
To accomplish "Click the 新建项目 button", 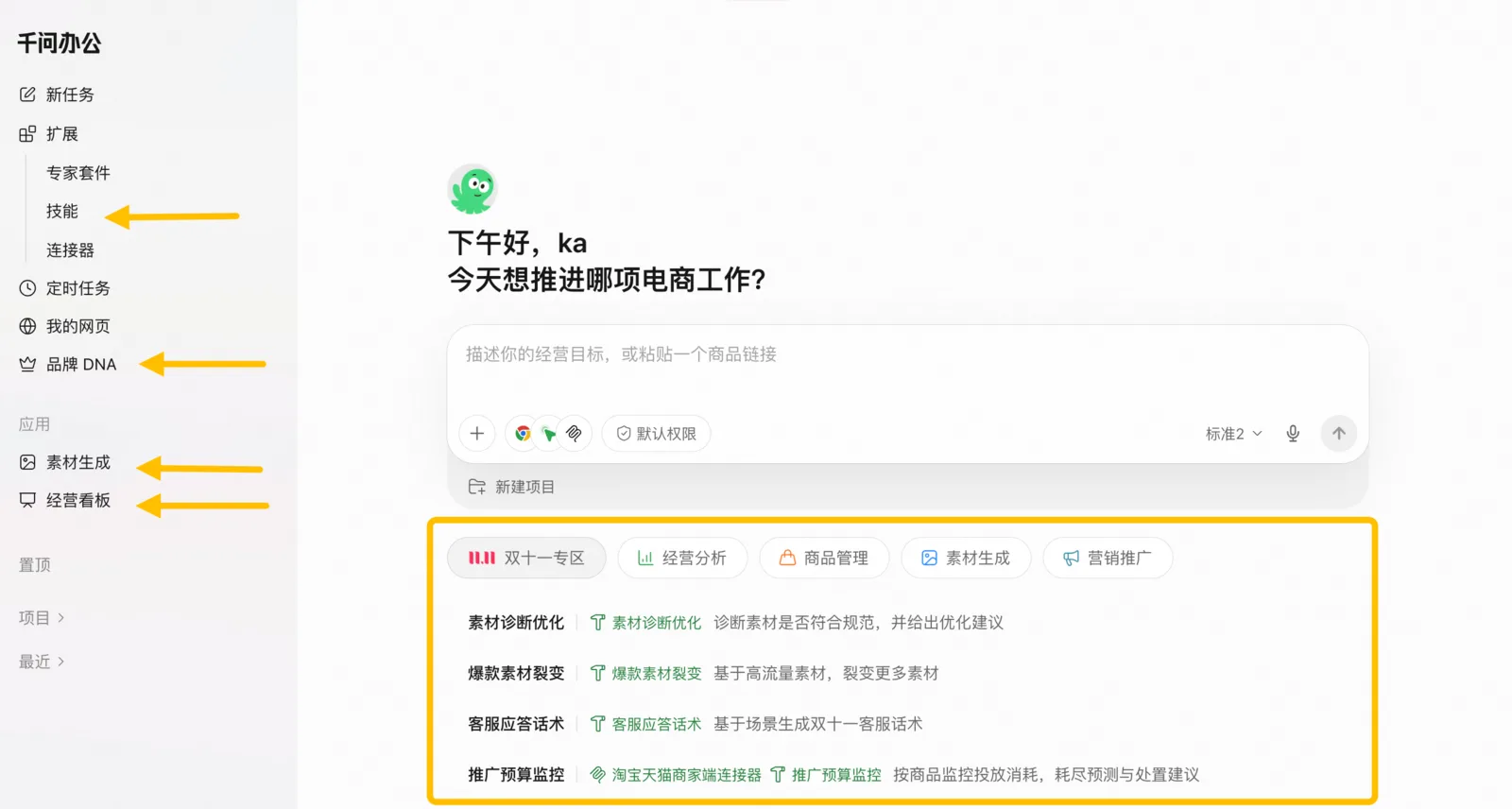I will pos(511,487).
